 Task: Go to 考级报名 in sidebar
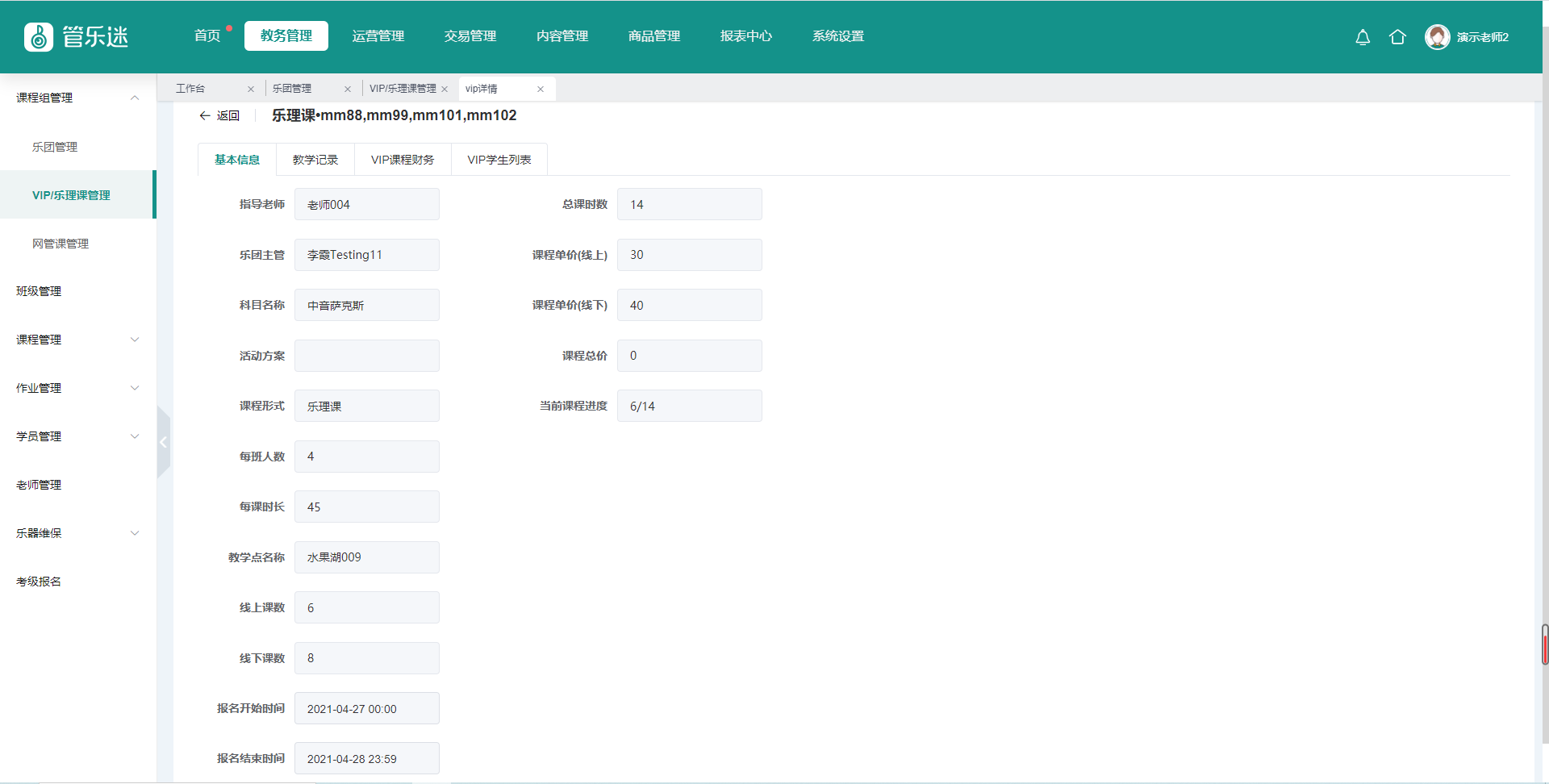point(39,582)
